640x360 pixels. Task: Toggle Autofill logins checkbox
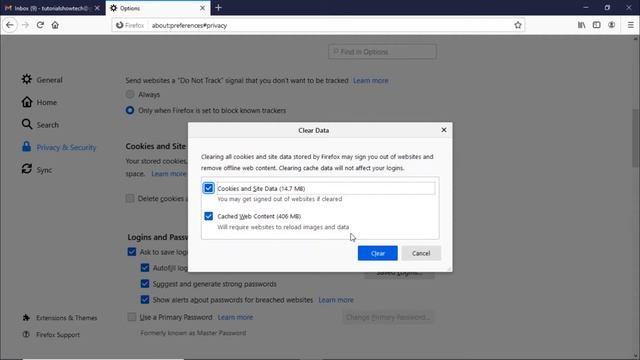[145, 268]
